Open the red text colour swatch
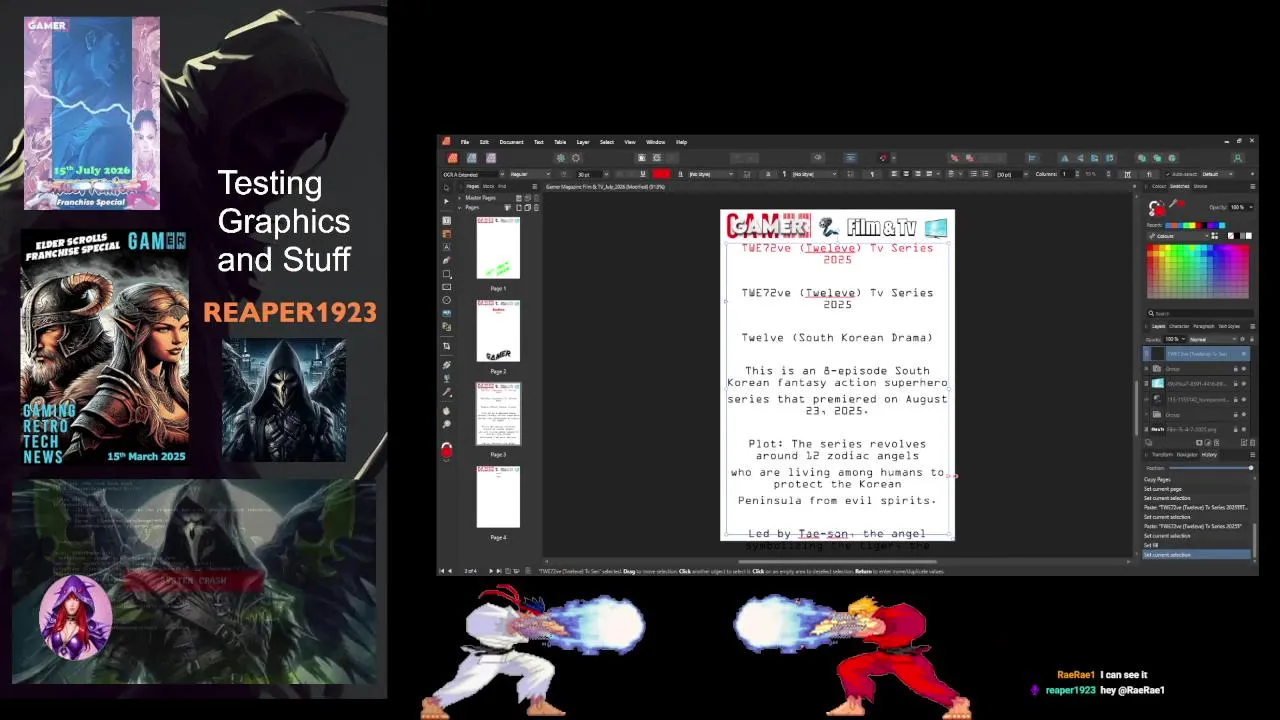Screen dimensions: 1280x720 click(x=661, y=174)
